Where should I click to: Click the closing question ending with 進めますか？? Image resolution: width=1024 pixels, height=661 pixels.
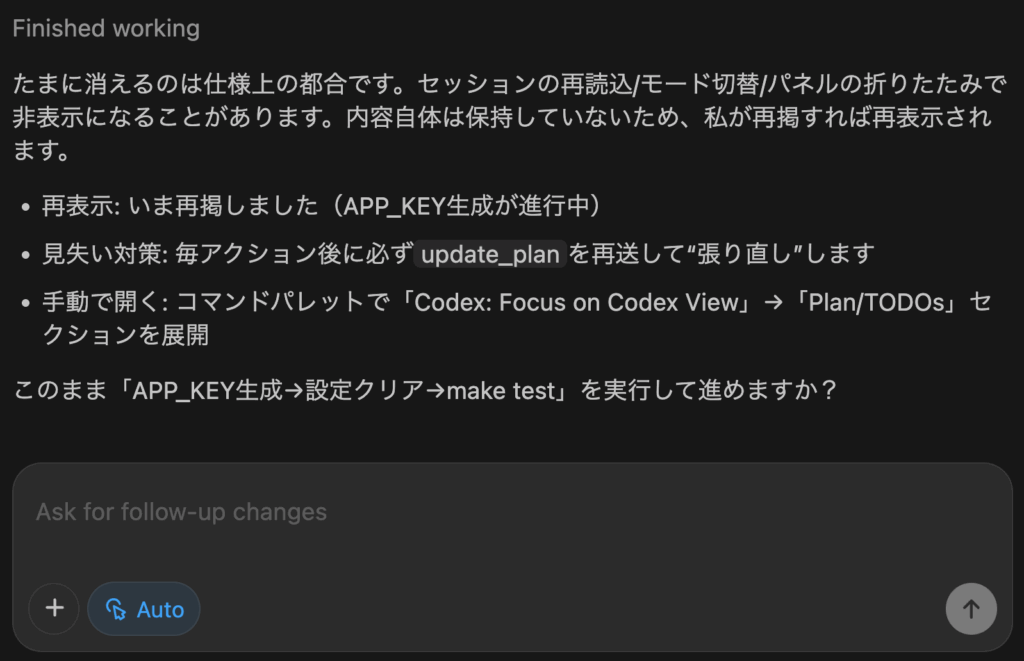click(425, 391)
